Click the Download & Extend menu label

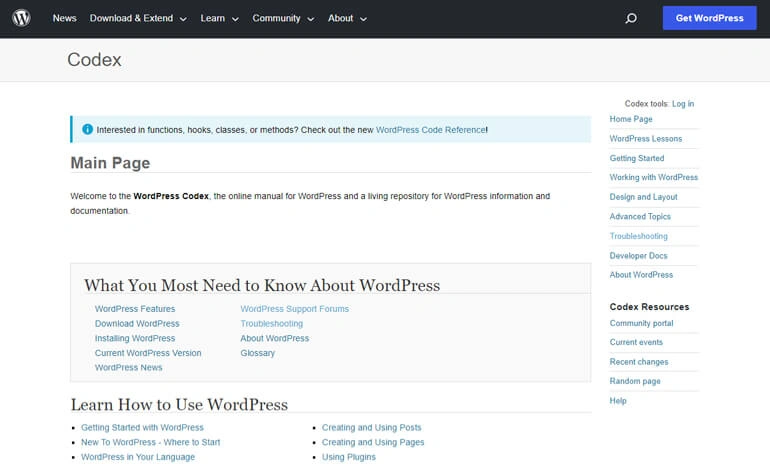[x=131, y=18]
